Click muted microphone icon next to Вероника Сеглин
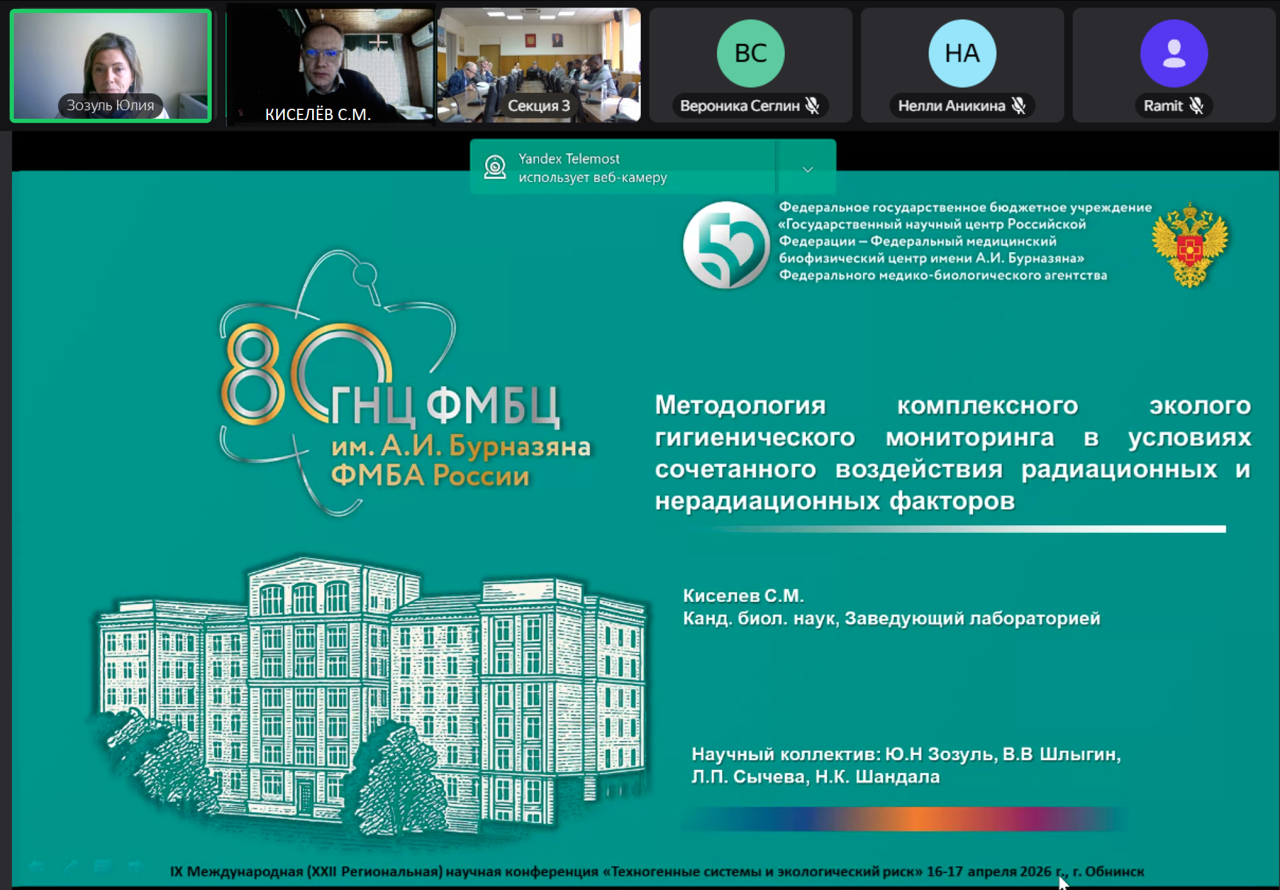Image resolution: width=1280 pixels, height=890 pixels. click(x=813, y=106)
